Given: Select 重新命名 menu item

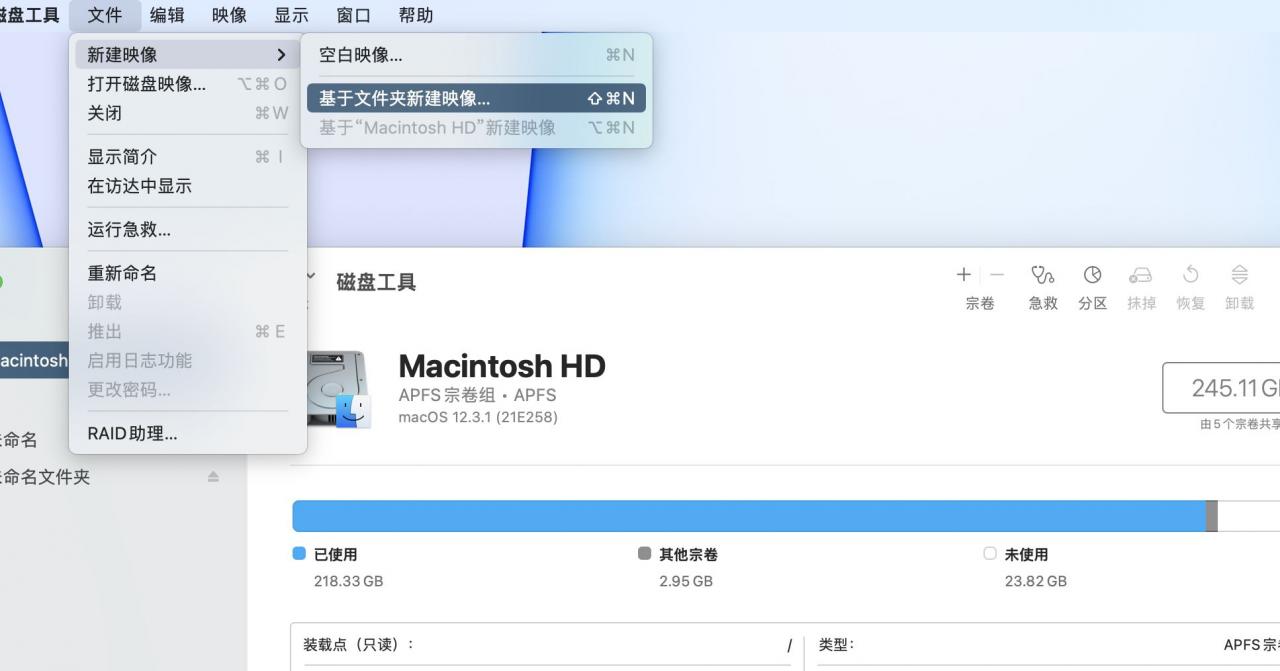Looking at the screenshot, I should tap(187, 273).
